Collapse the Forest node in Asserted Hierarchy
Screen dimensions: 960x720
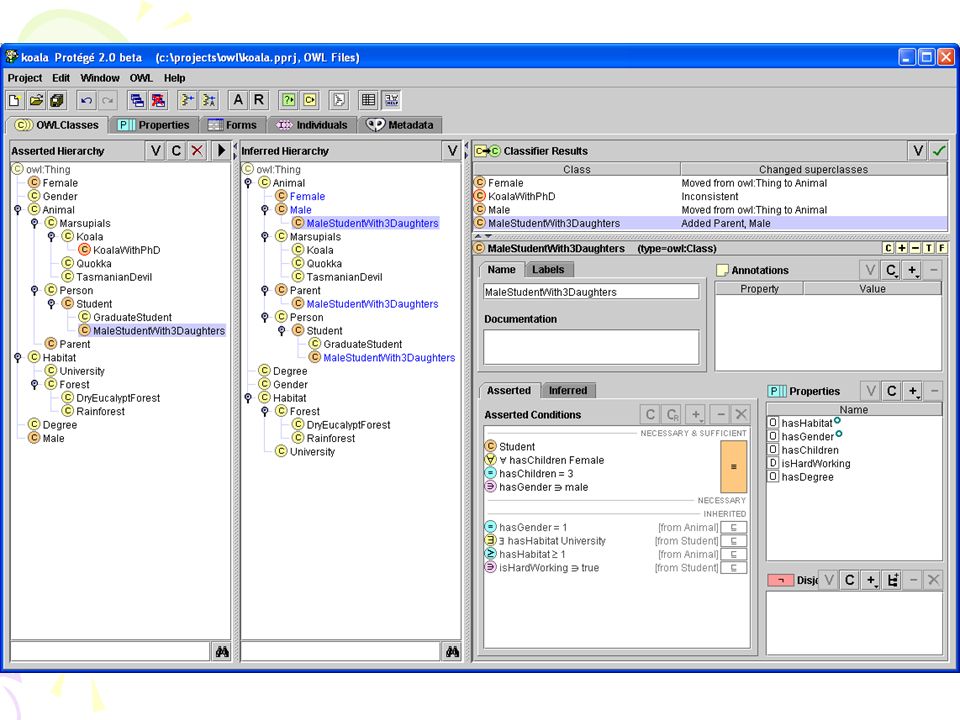(x=34, y=384)
